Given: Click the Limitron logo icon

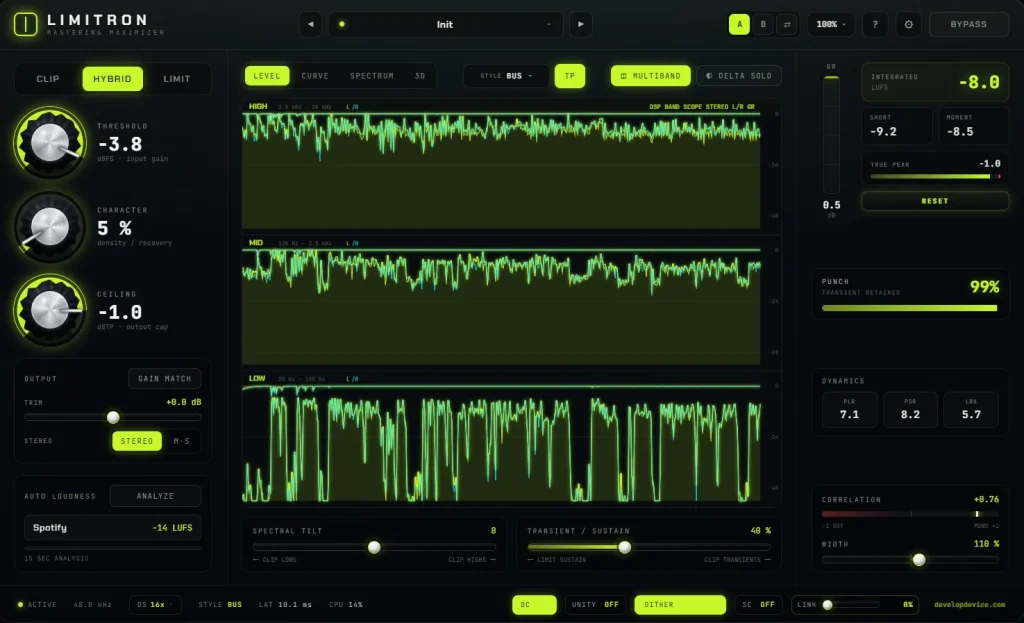Looking at the screenshot, I should point(25,24).
